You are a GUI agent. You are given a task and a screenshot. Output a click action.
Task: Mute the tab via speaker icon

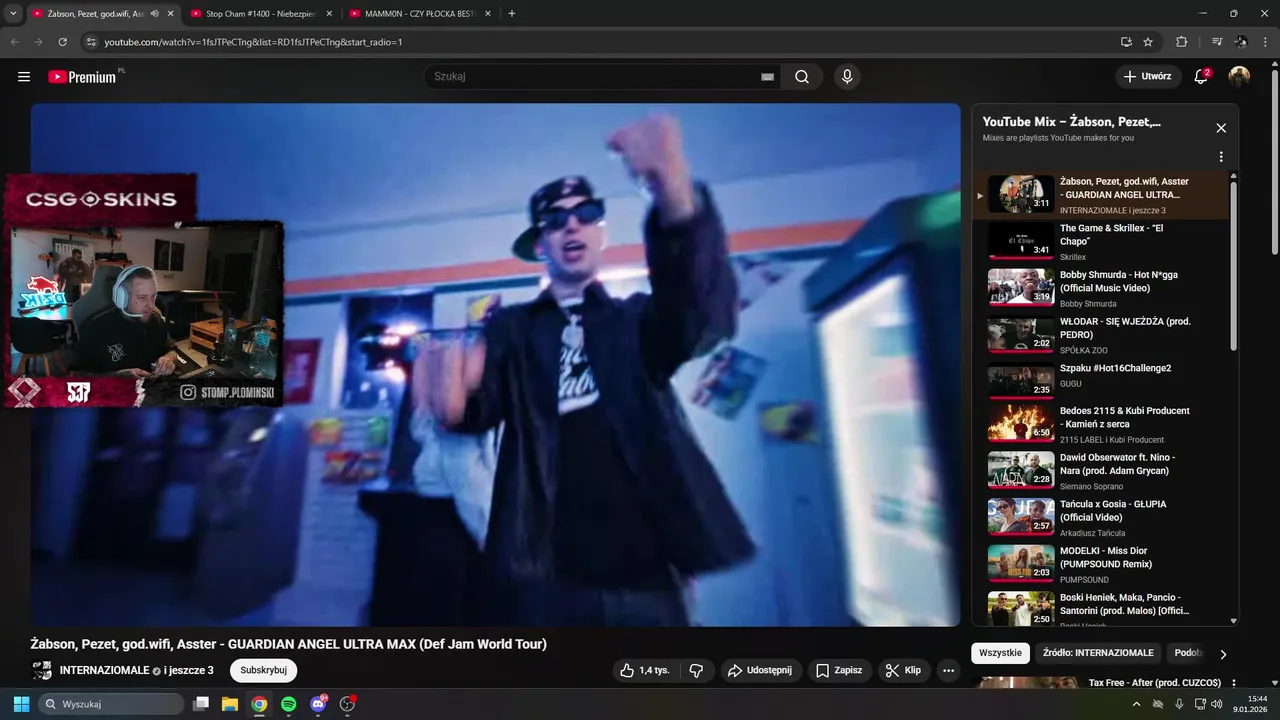point(154,14)
